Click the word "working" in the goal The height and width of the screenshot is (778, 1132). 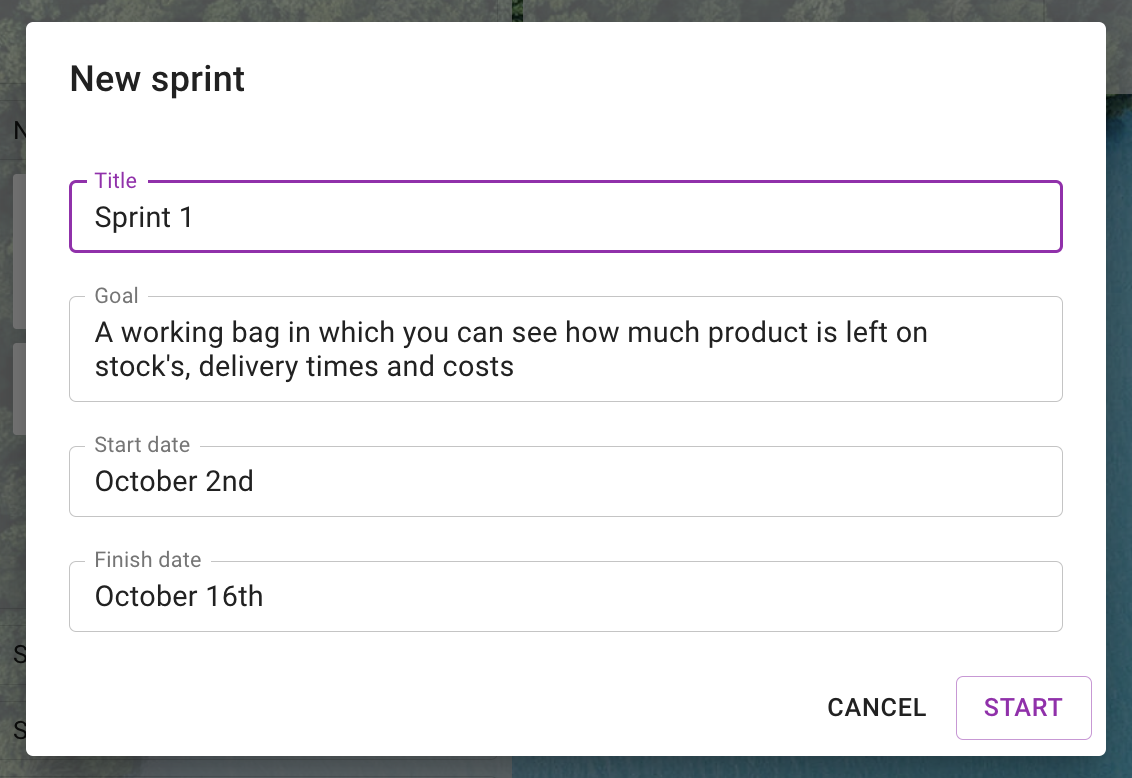pyautogui.click(x=172, y=332)
